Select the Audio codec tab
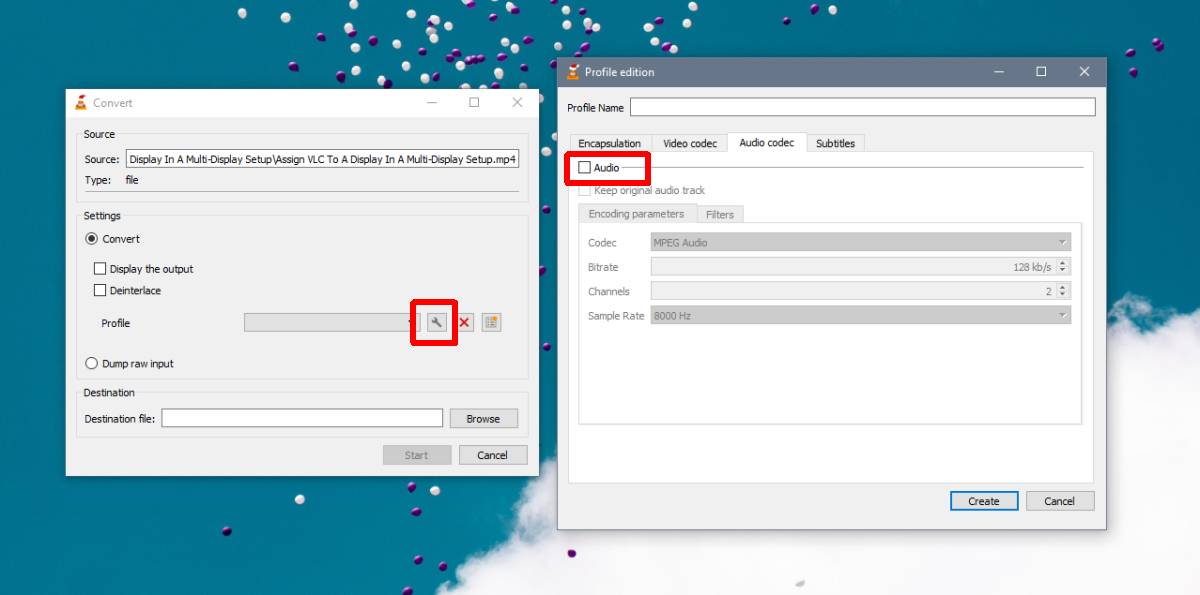Viewport: 1200px width, 595px height. point(767,143)
